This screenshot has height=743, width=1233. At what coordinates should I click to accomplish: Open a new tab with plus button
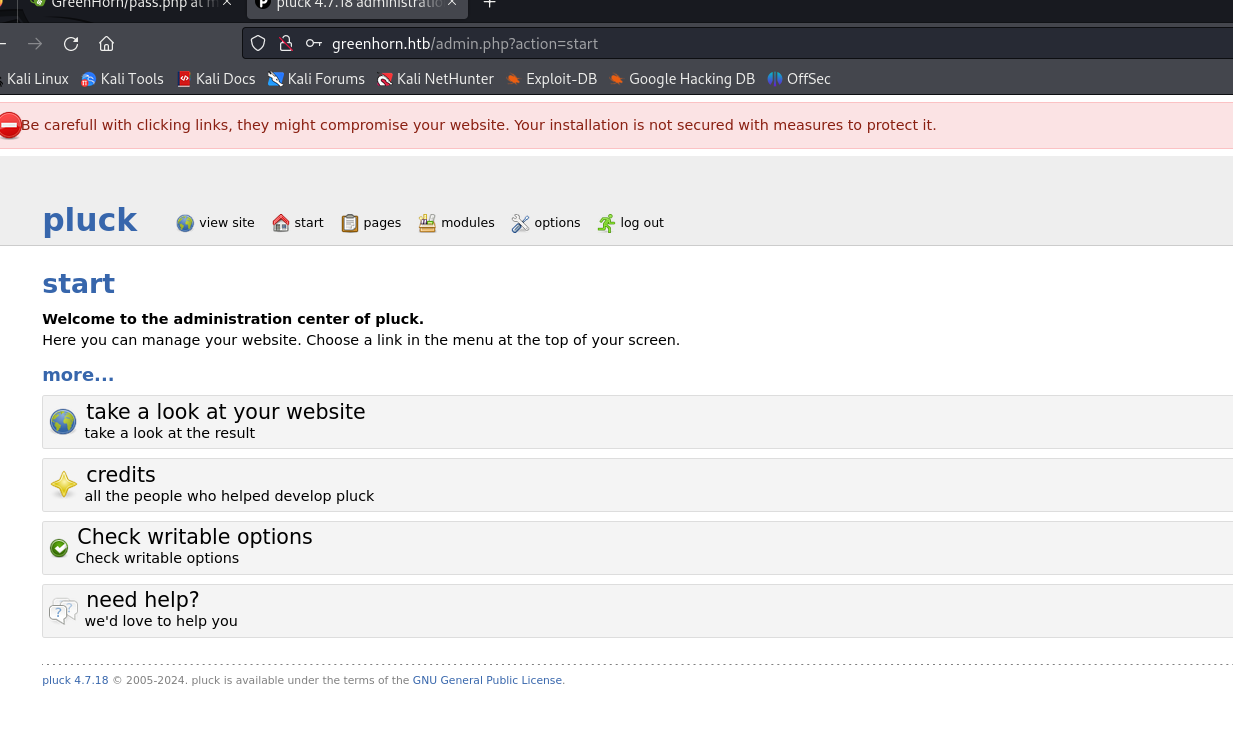[x=489, y=4]
